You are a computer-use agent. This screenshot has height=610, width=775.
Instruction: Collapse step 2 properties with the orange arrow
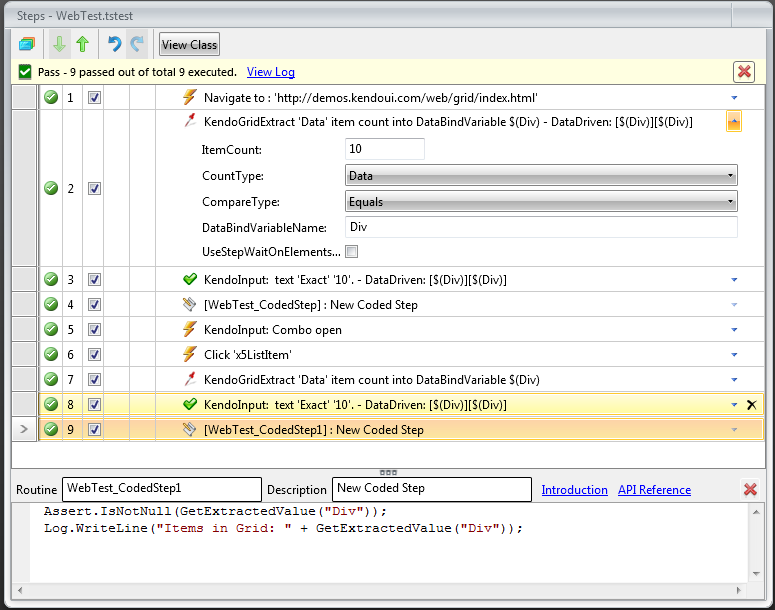pyautogui.click(x=733, y=122)
